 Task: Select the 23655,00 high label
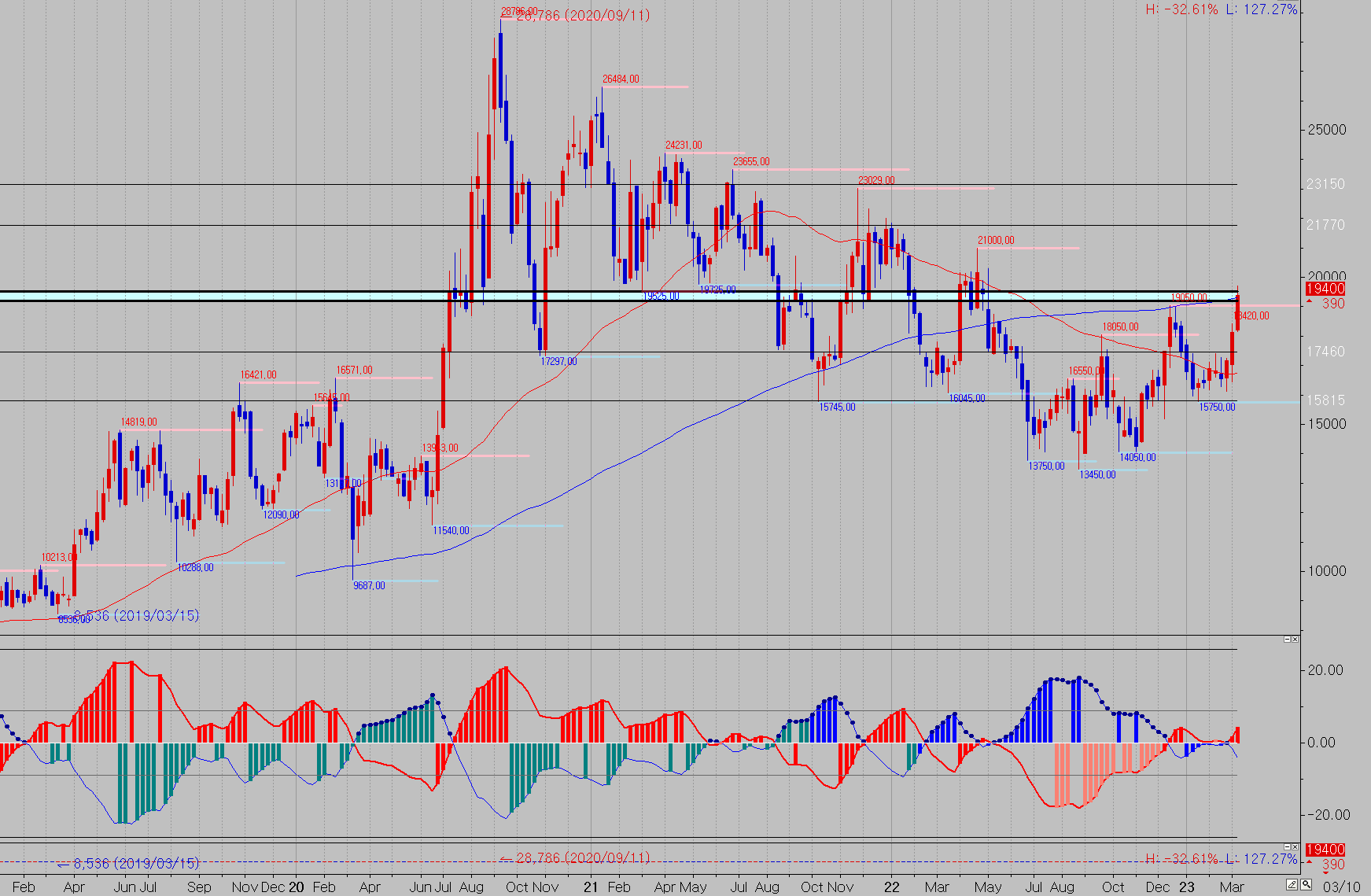point(751,162)
